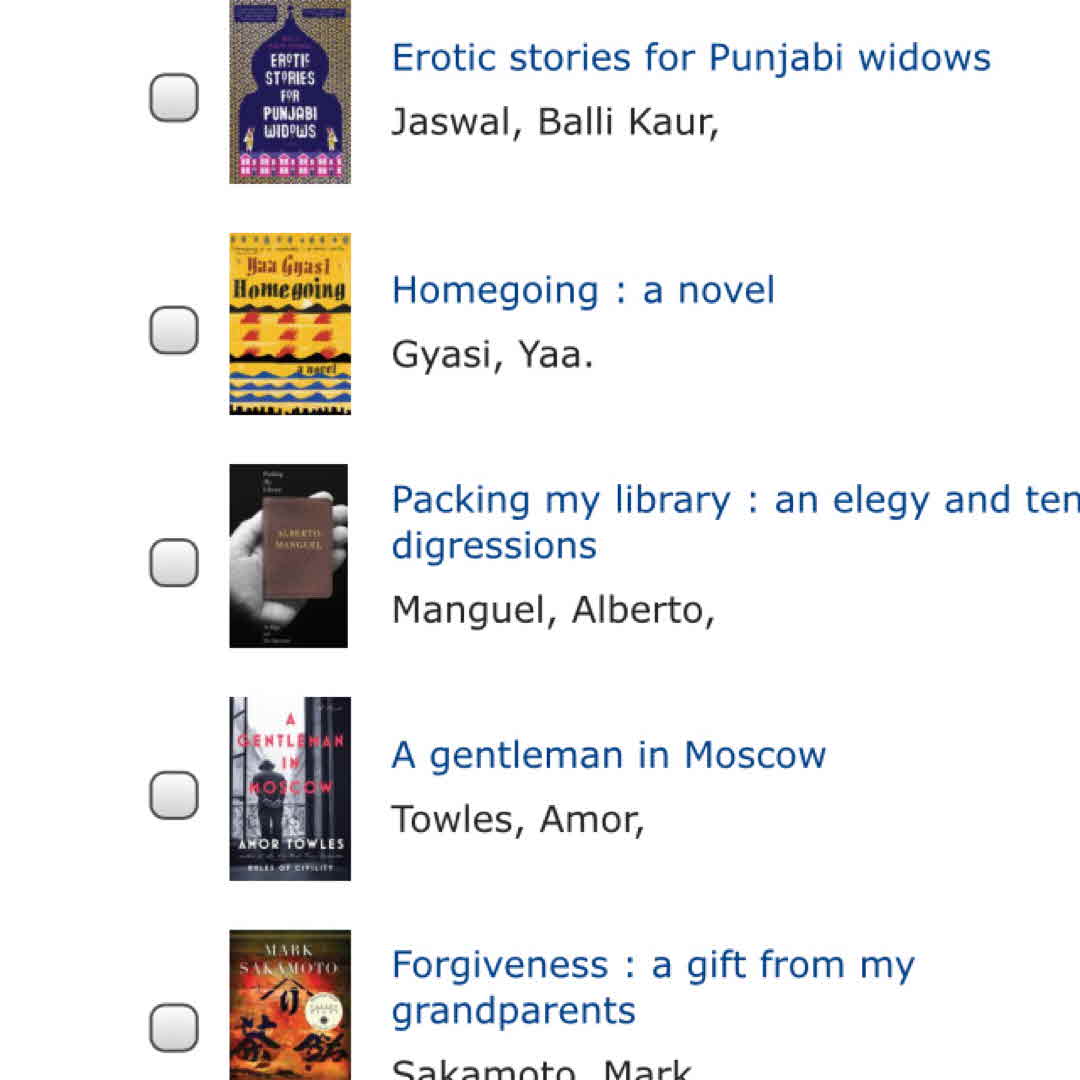Viewport: 1080px width, 1080px height.
Task: Follow the Homegoing : a novel link
Action: 583,290
